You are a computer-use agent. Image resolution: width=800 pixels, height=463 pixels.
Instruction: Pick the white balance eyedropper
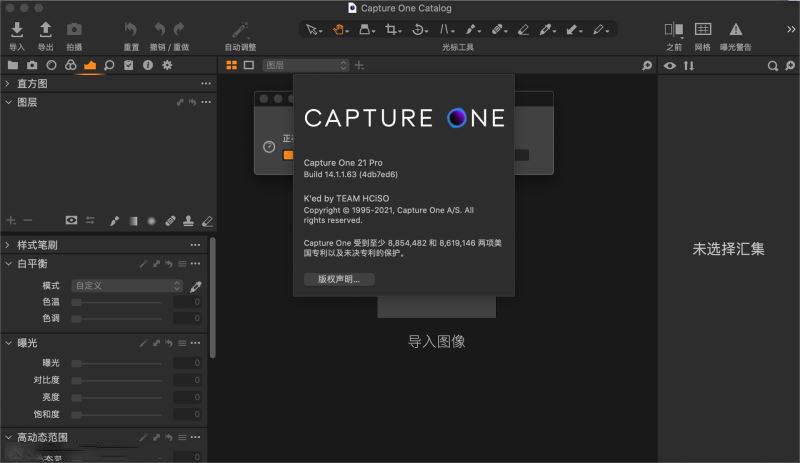coord(195,286)
